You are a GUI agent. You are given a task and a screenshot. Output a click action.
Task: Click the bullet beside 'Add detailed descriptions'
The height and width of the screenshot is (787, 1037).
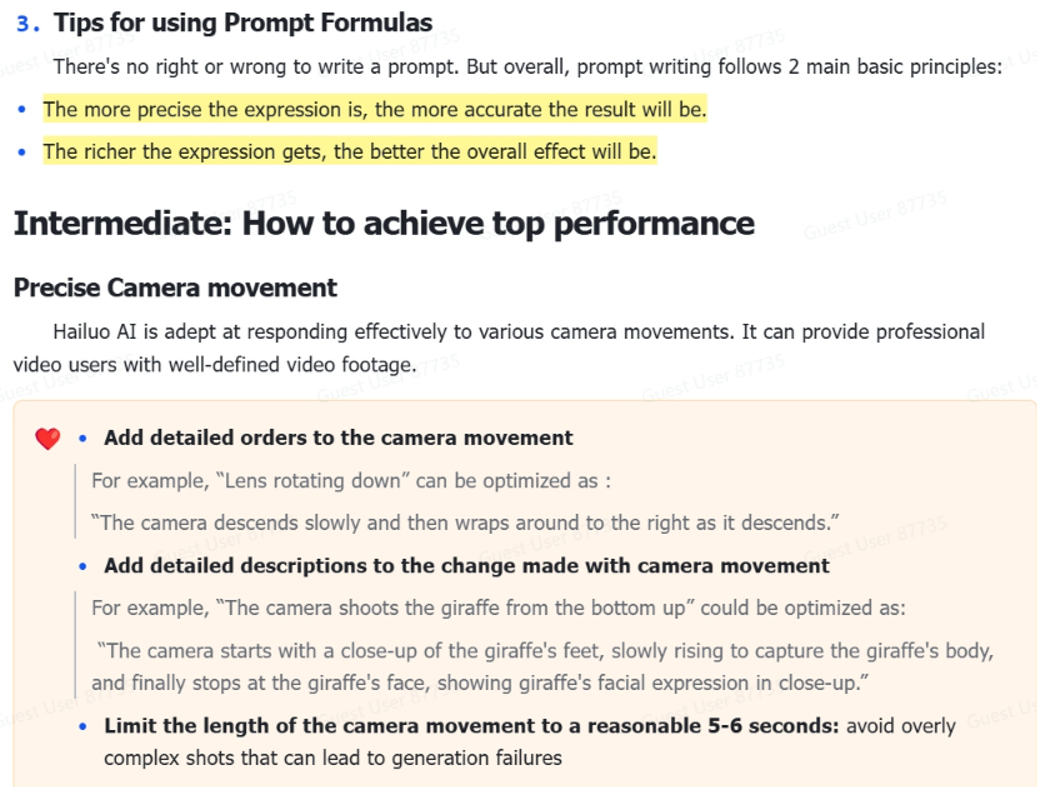pyautogui.click(x=83, y=566)
